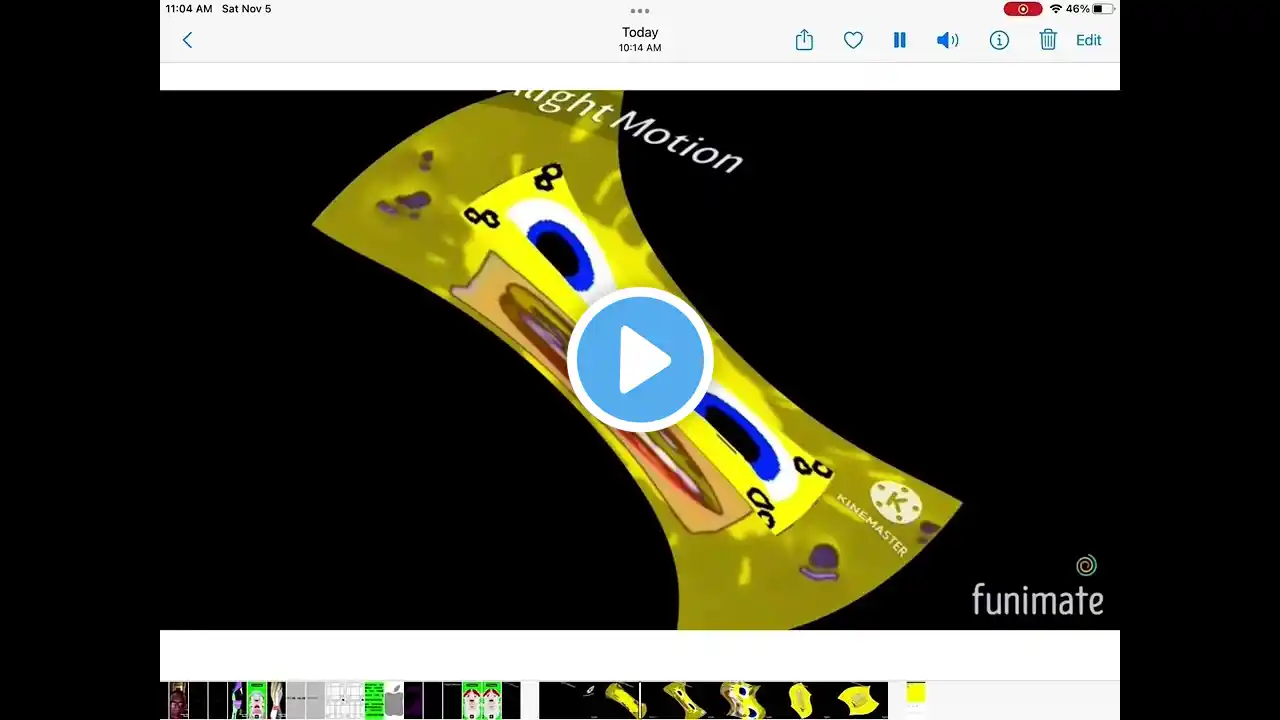This screenshot has width=1280, height=720.
Task: Favorite the video with the heart icon
Action: point(853,40)
